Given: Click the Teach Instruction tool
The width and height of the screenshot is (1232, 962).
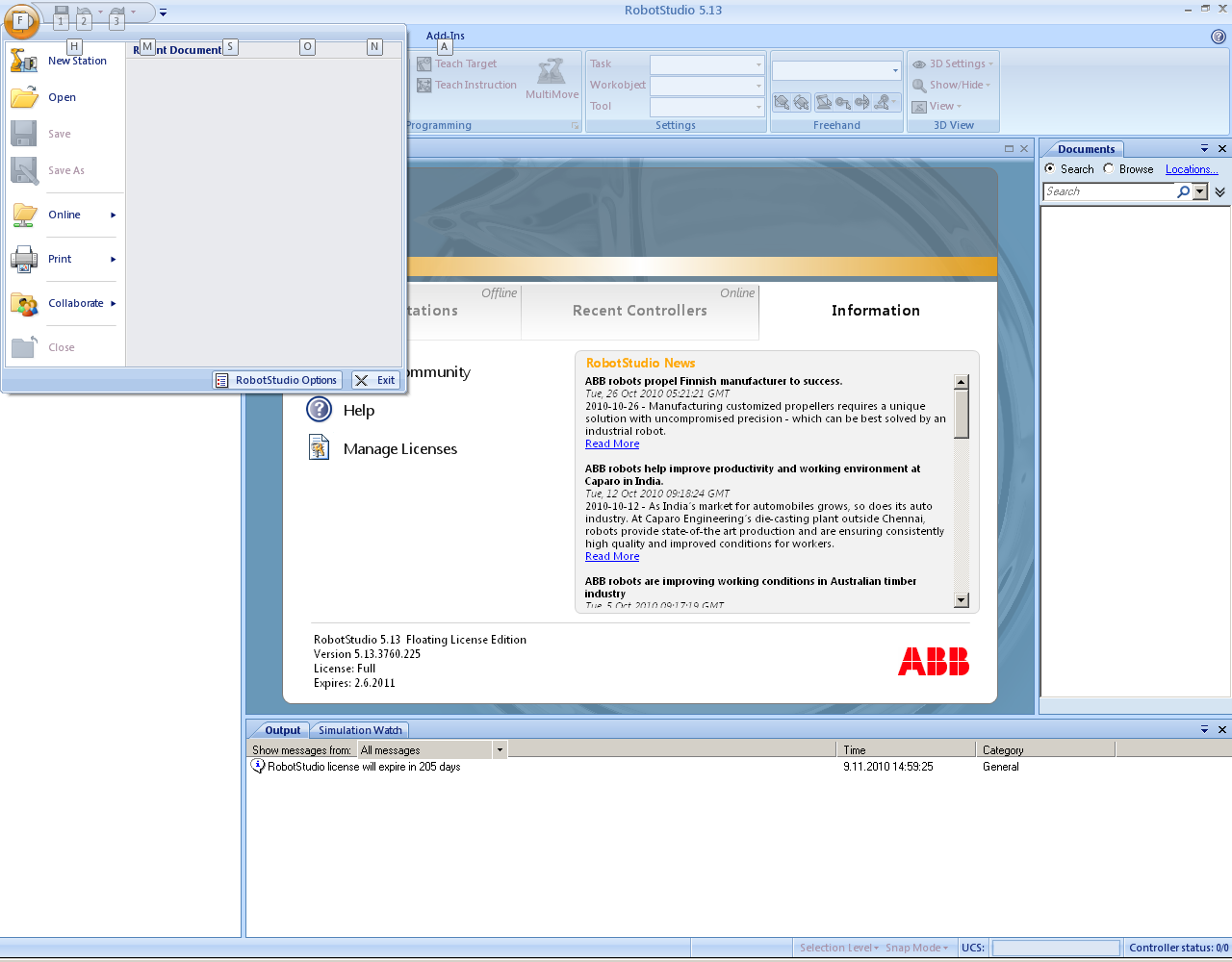Looking at the screenshot, I should click(467, 85).
